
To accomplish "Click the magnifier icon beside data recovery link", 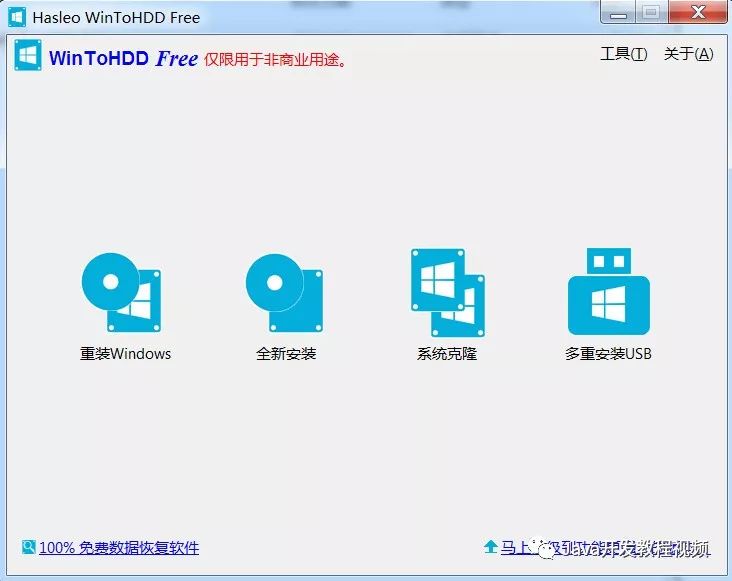I will point(28,547).
